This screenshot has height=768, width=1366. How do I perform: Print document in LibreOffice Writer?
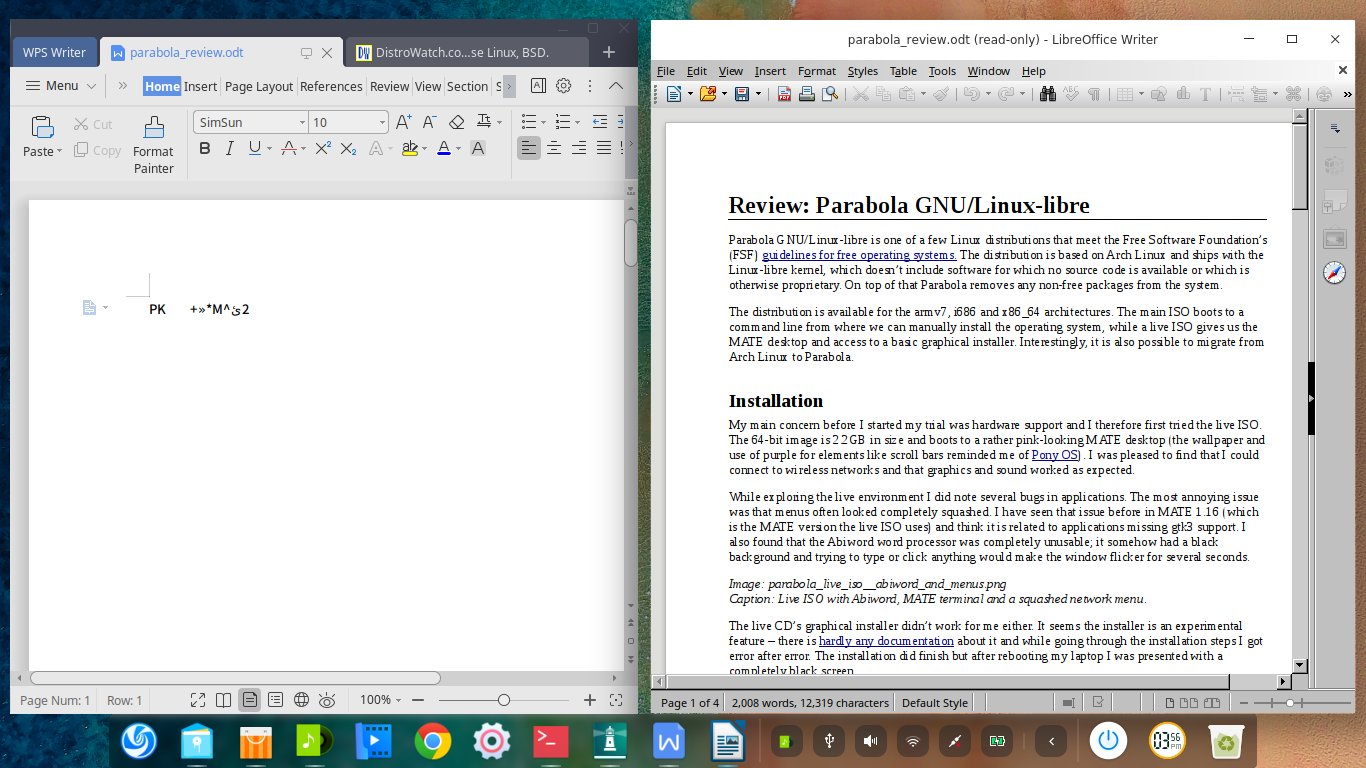[806, 94]
